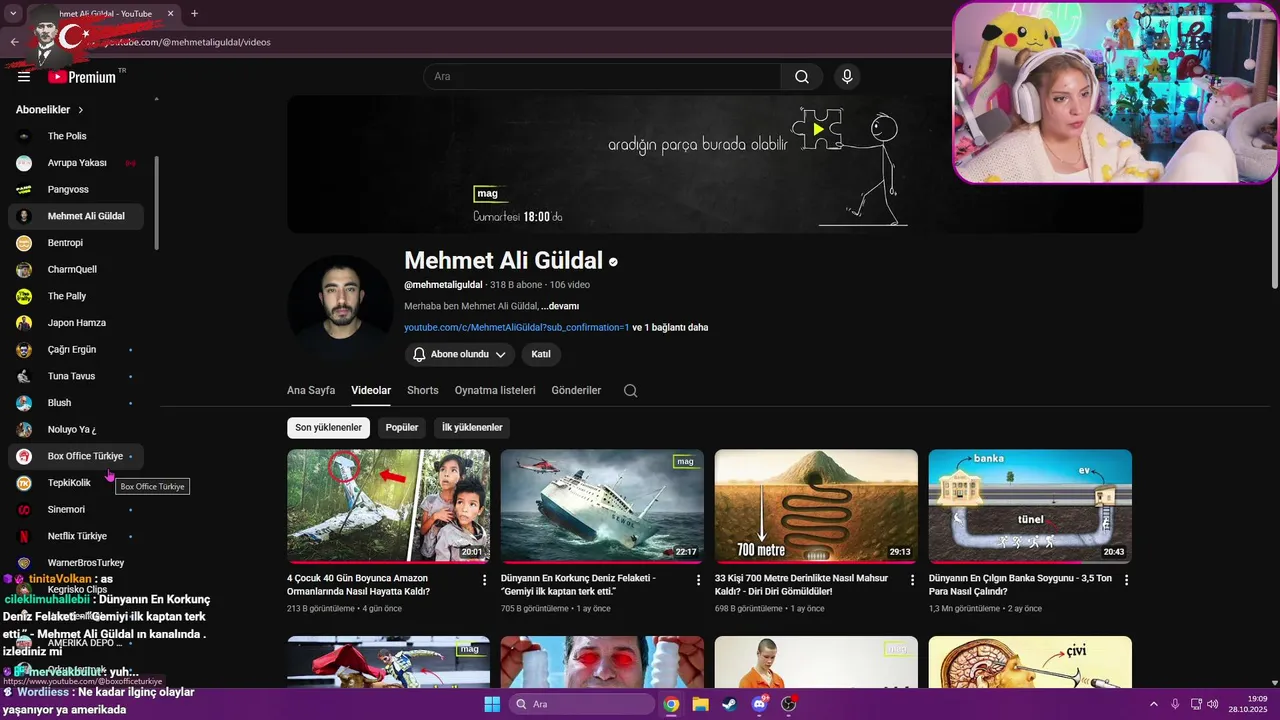Click Mehmet Ali Güldal profile picture

pos(340,307)
